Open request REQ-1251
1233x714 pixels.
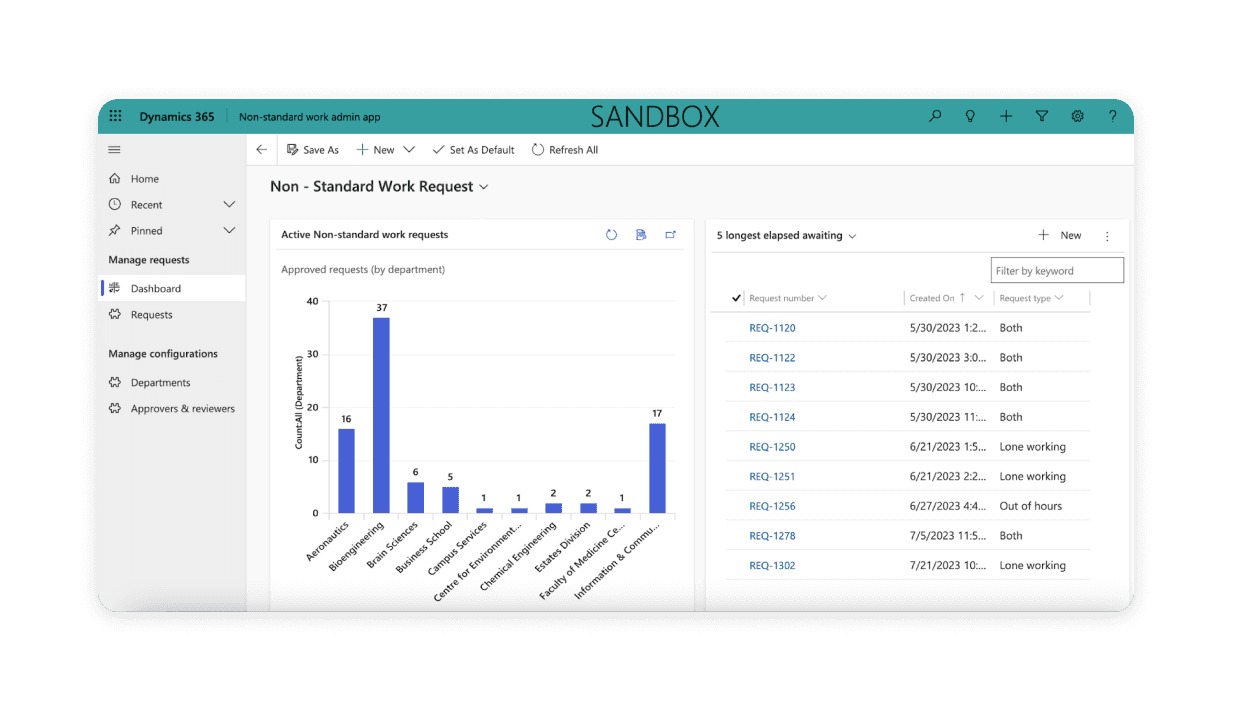click(772, 477)
